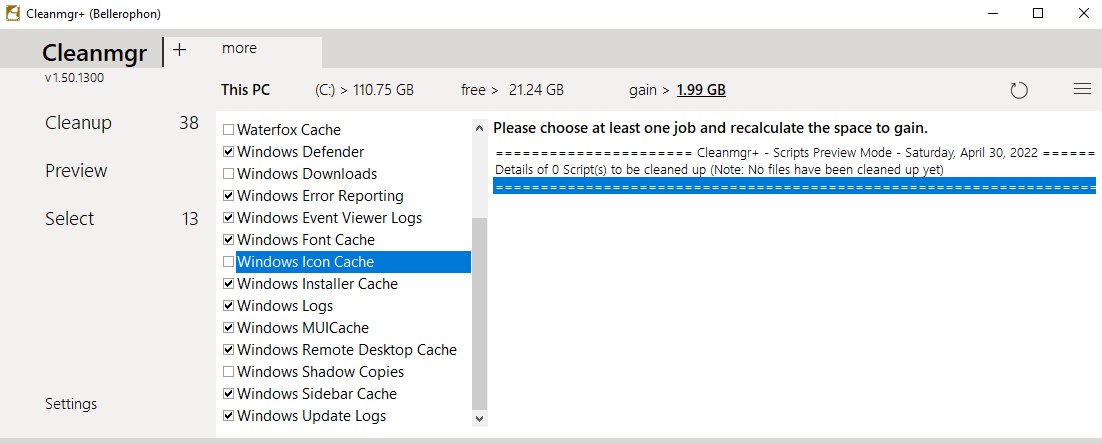Click the Cleanmgr+ app icon in title bar

(13, 13)
